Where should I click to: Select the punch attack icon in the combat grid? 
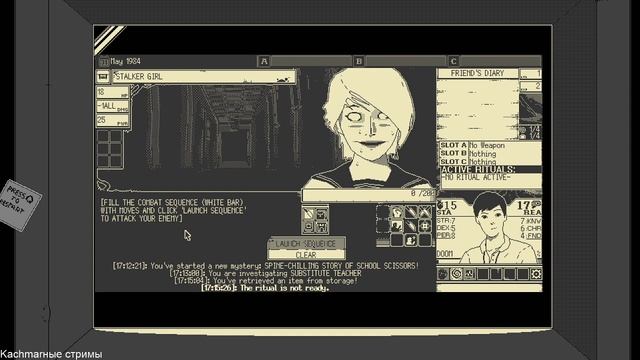coord(397,212)
